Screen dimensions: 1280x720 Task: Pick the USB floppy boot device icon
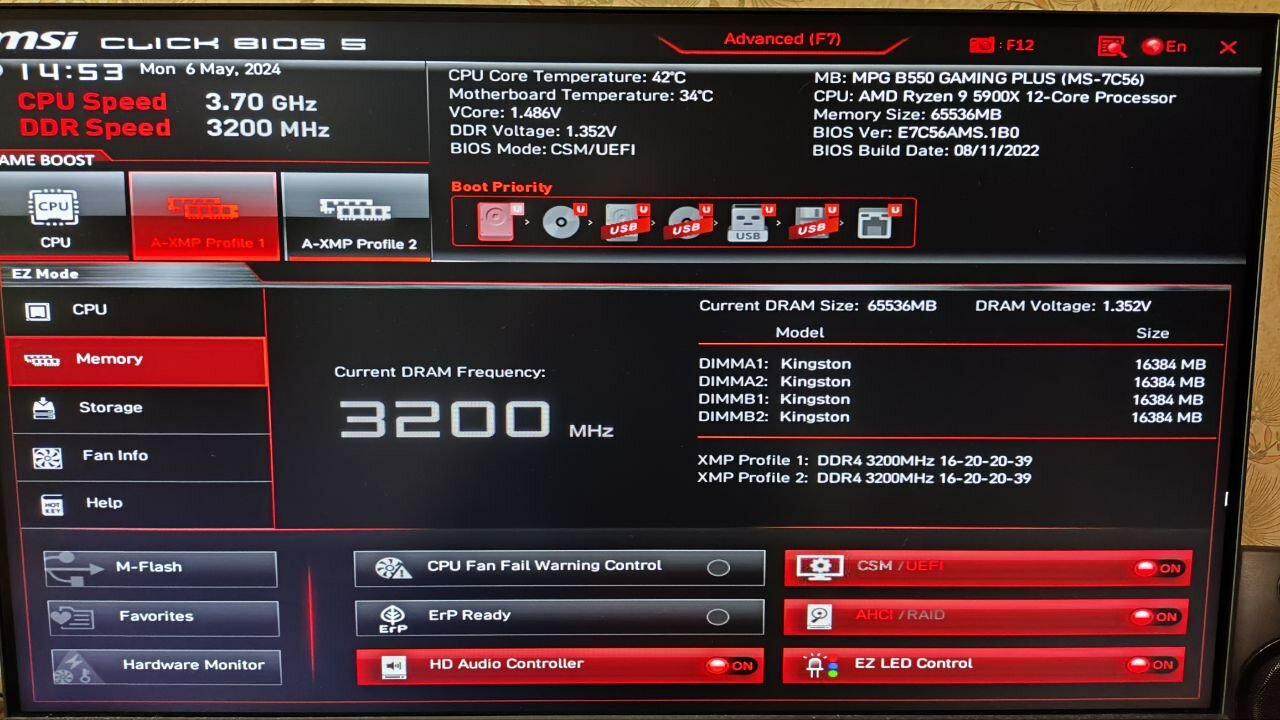tap(813, 222)
